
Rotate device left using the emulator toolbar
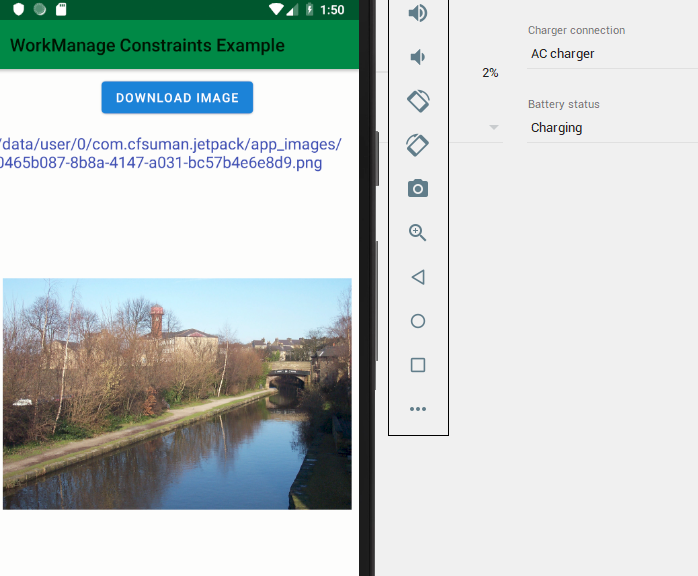tap(418, 101)
